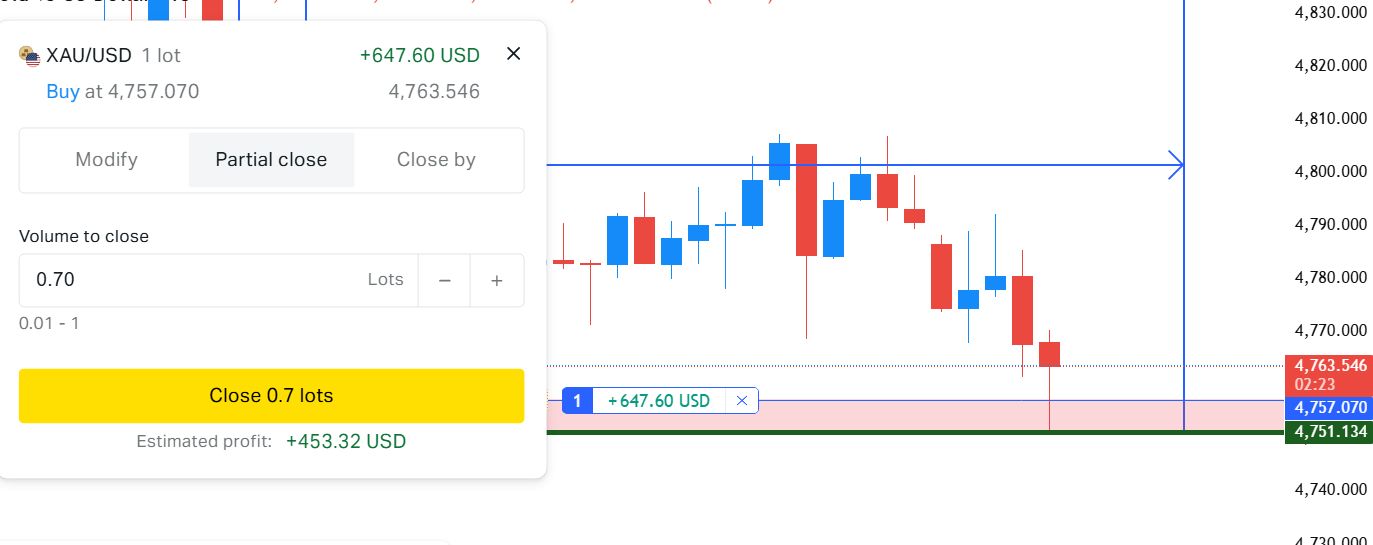Close the XAU/USD position panel
This screenshot has height=545, width=1373.
click(x=513, y=54)
